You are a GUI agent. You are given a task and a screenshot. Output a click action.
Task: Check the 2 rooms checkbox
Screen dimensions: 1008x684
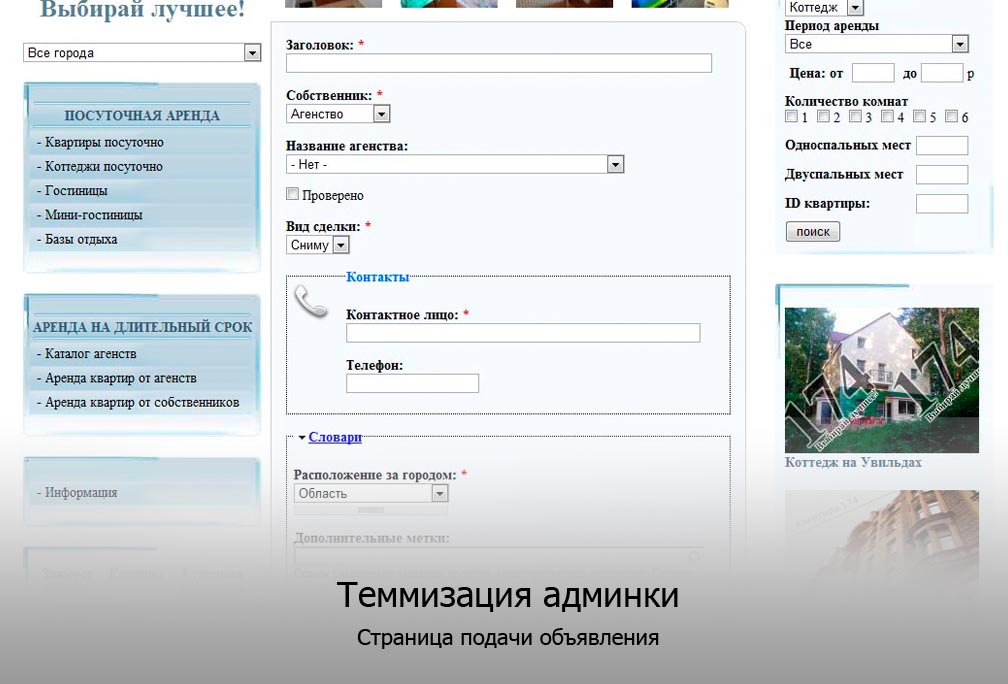824,116
